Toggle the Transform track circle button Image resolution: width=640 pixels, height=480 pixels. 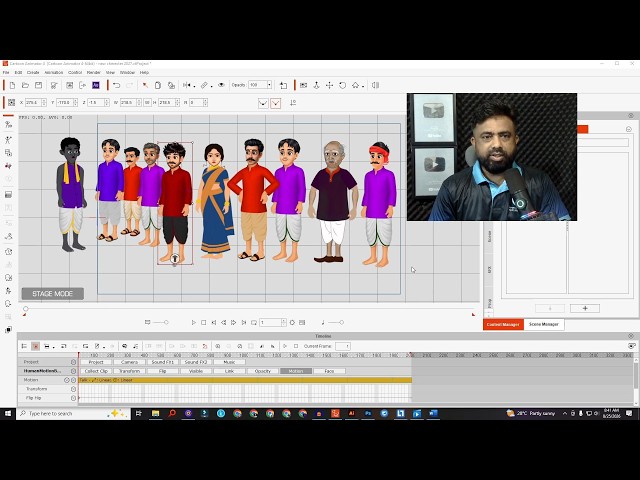[x=73, y=389]
